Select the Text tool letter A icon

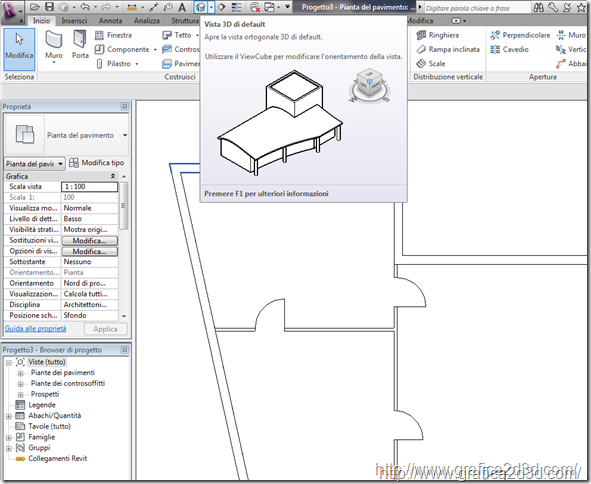182,7
